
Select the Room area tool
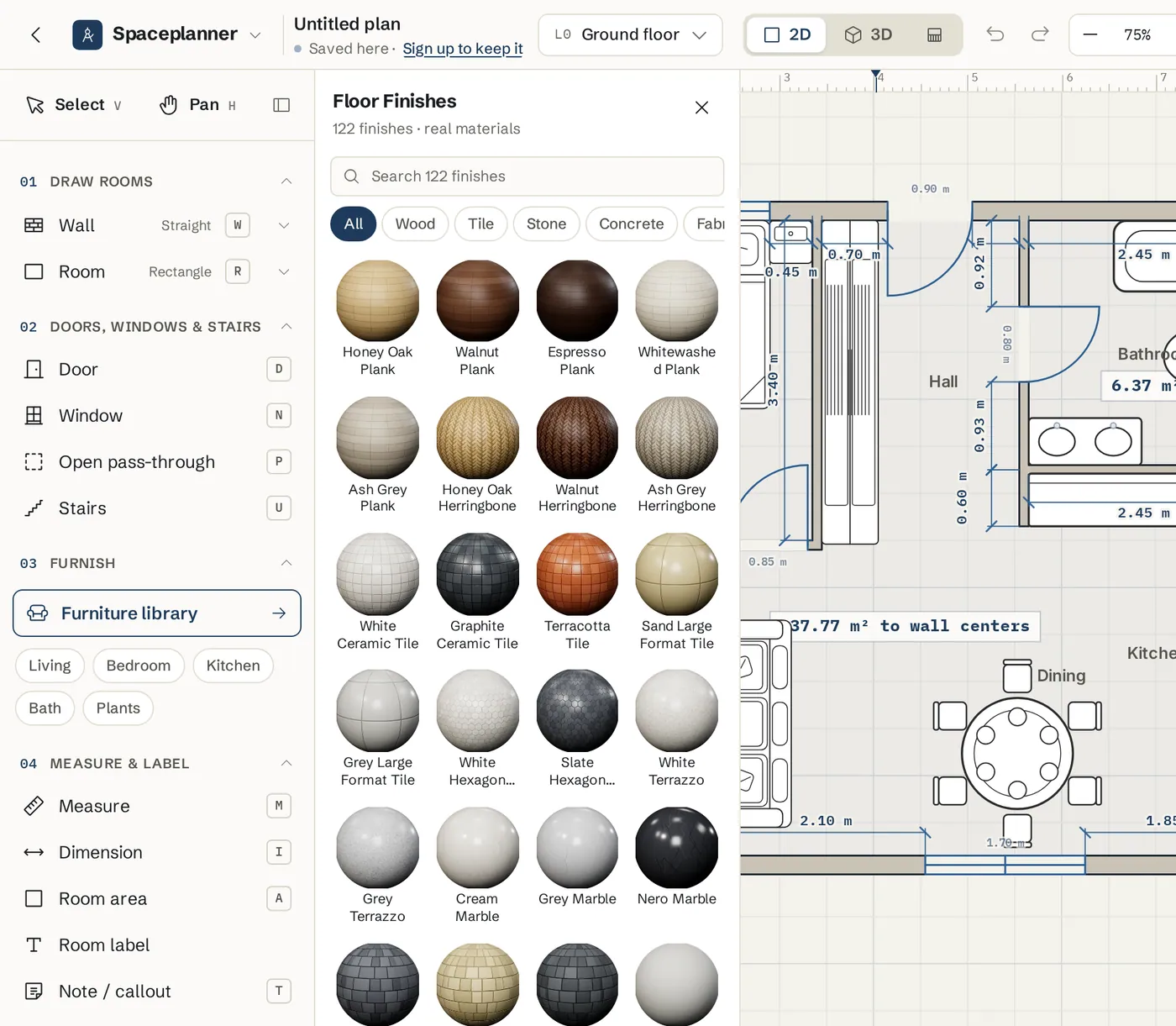pyautogui.click(x=156, y=898)
